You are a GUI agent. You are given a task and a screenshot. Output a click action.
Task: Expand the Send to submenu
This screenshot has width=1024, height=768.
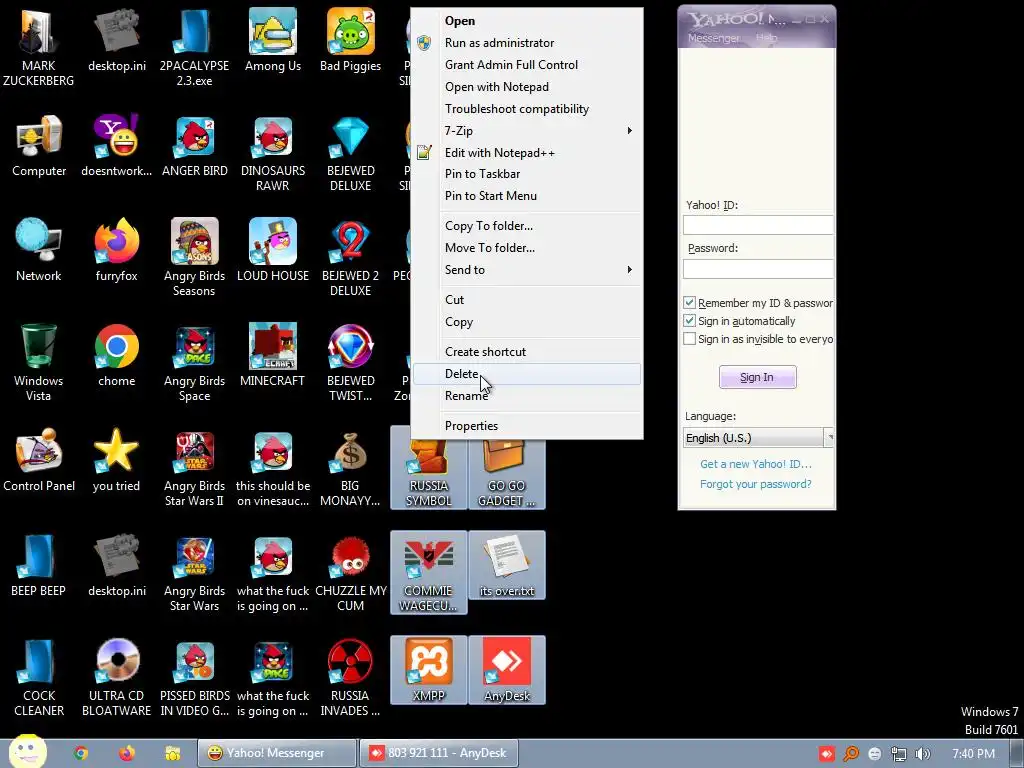click(x=526, y=270)
